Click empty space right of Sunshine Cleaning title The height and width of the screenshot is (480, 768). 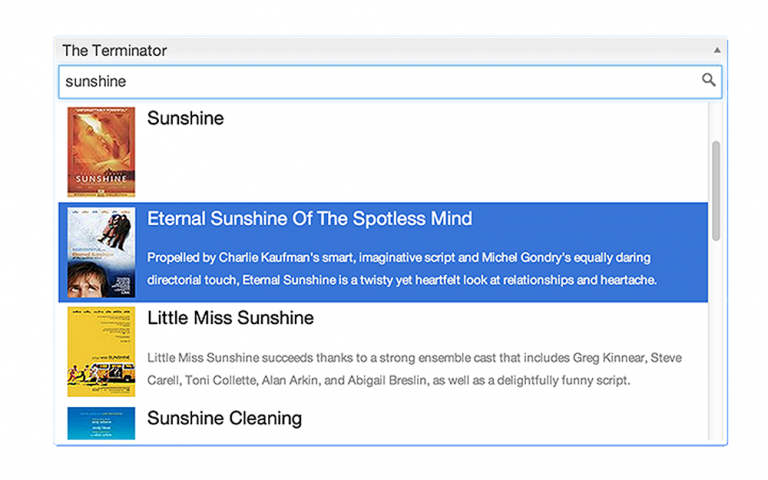point(500,418)
